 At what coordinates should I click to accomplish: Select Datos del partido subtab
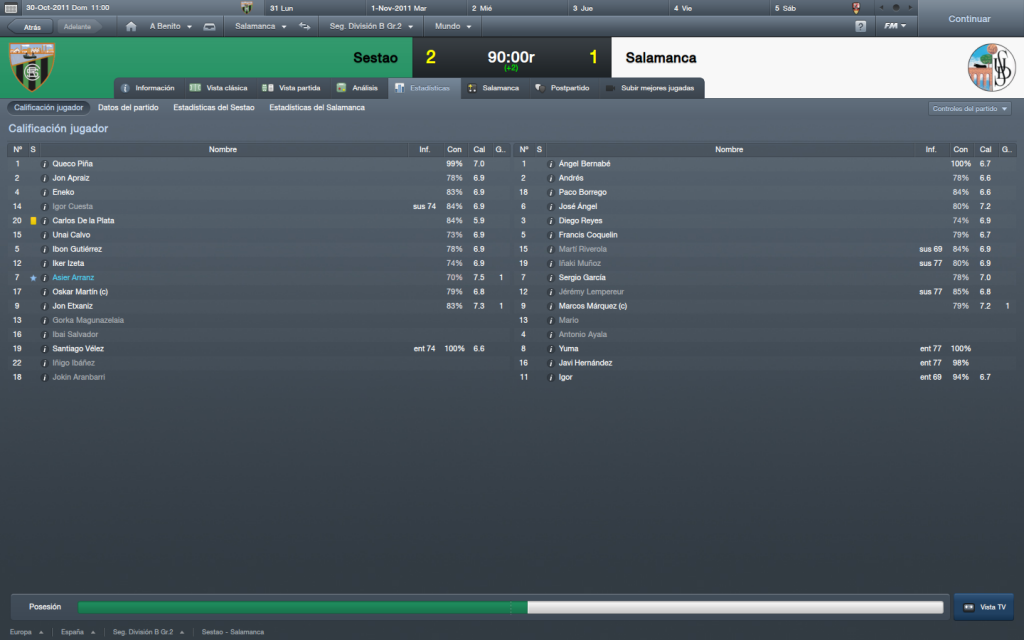[x=128, y=108]
